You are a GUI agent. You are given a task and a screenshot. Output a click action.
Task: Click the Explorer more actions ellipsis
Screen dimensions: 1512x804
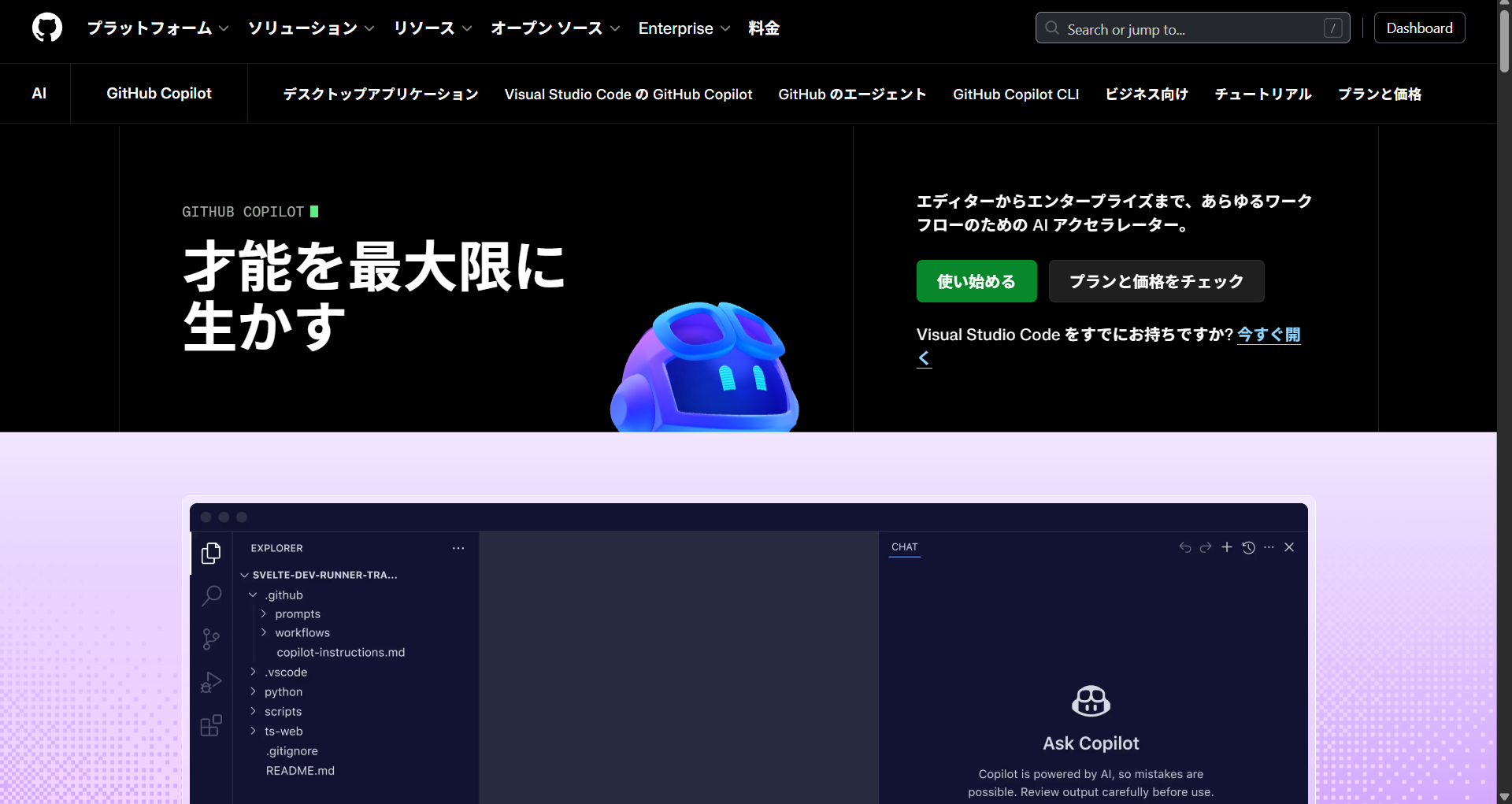[x=458, y=548]
